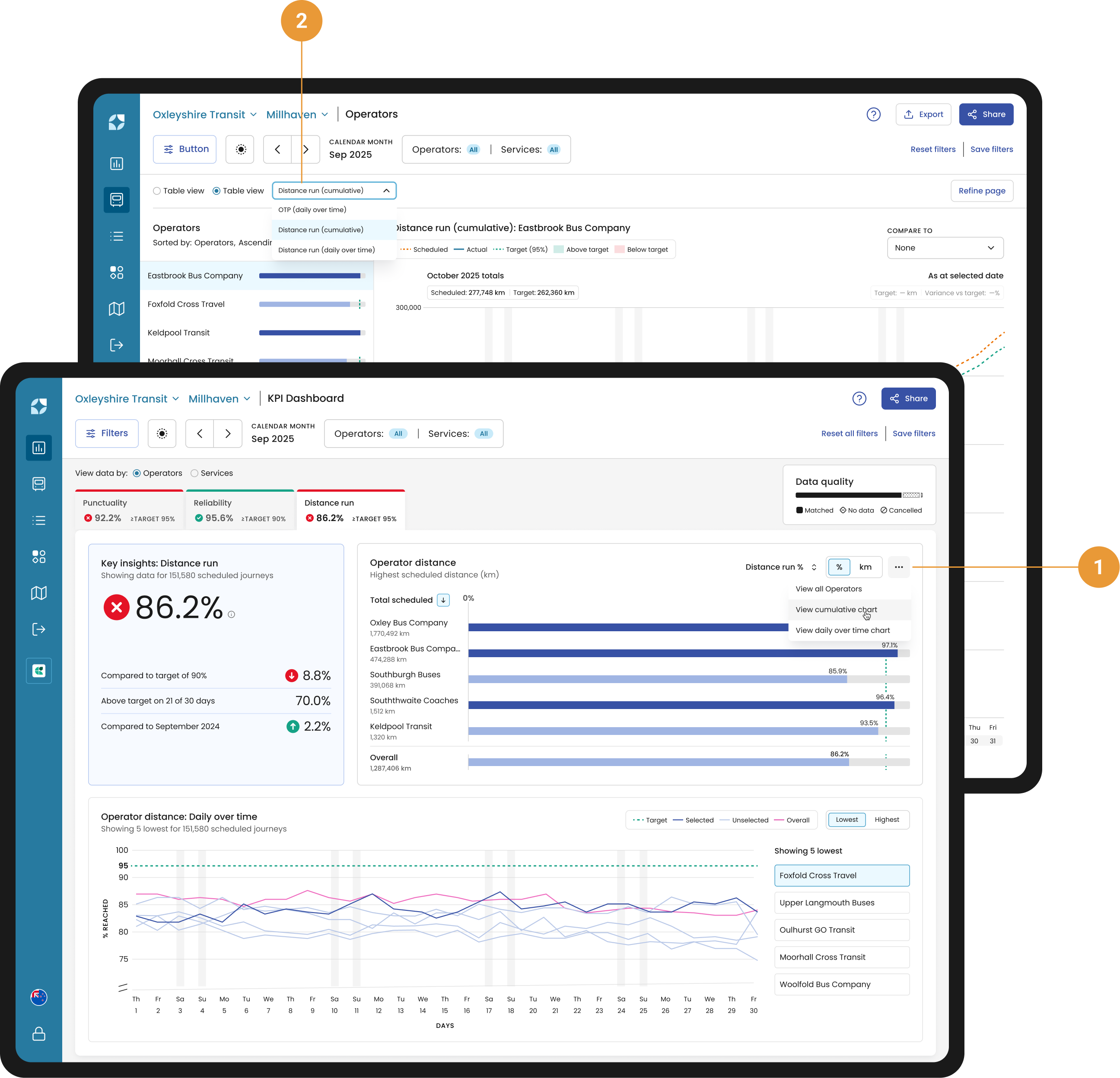Screen dimensions: 1120x1078
Task: Switch units toggle to km
Action: 865,567
